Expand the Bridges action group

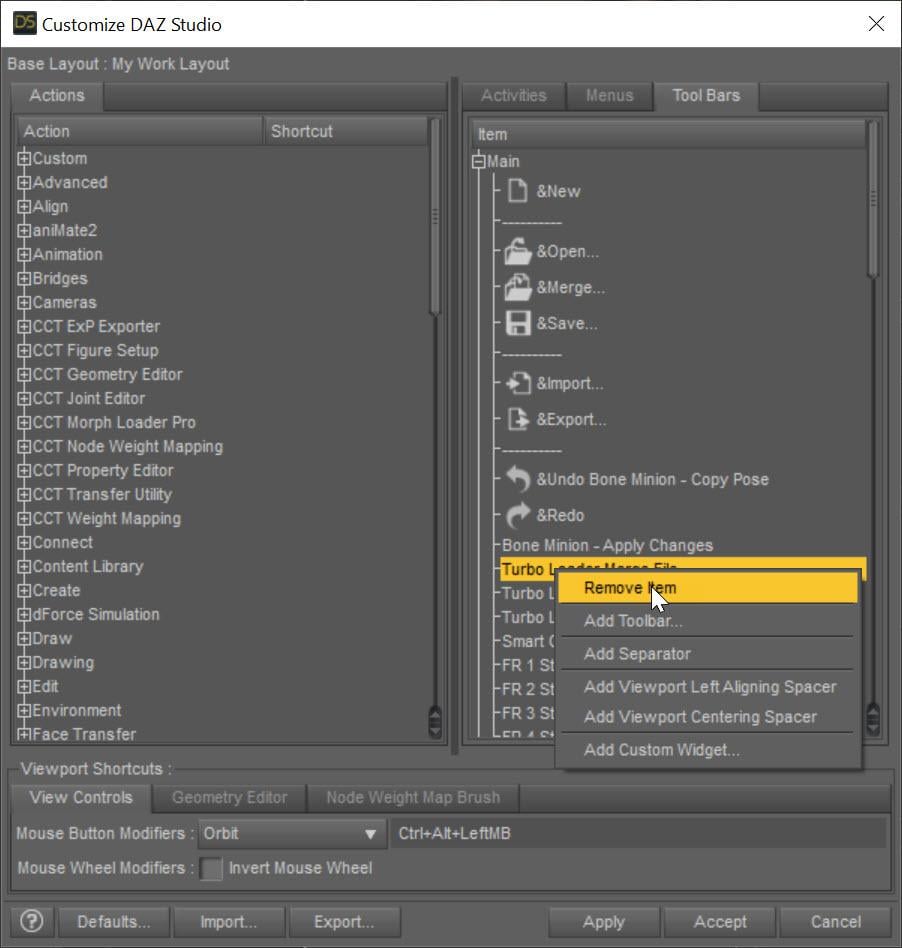(24, 278)
